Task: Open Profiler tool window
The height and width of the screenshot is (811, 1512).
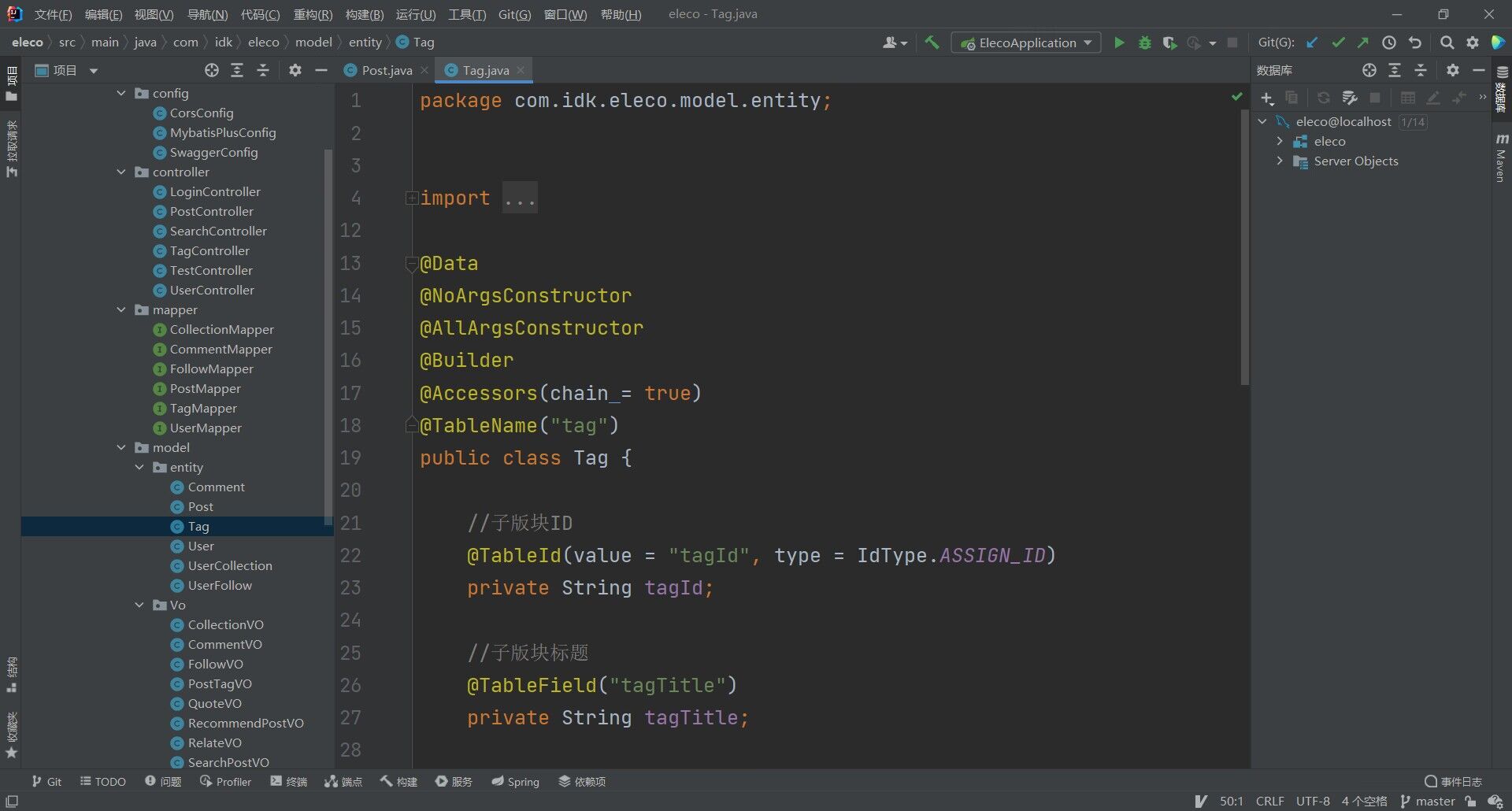Action: (225, 781)
